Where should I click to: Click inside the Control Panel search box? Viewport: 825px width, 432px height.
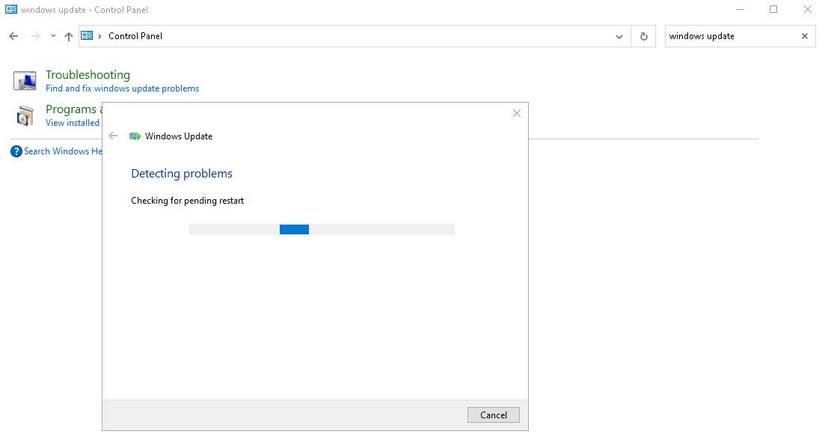point(730,36)
